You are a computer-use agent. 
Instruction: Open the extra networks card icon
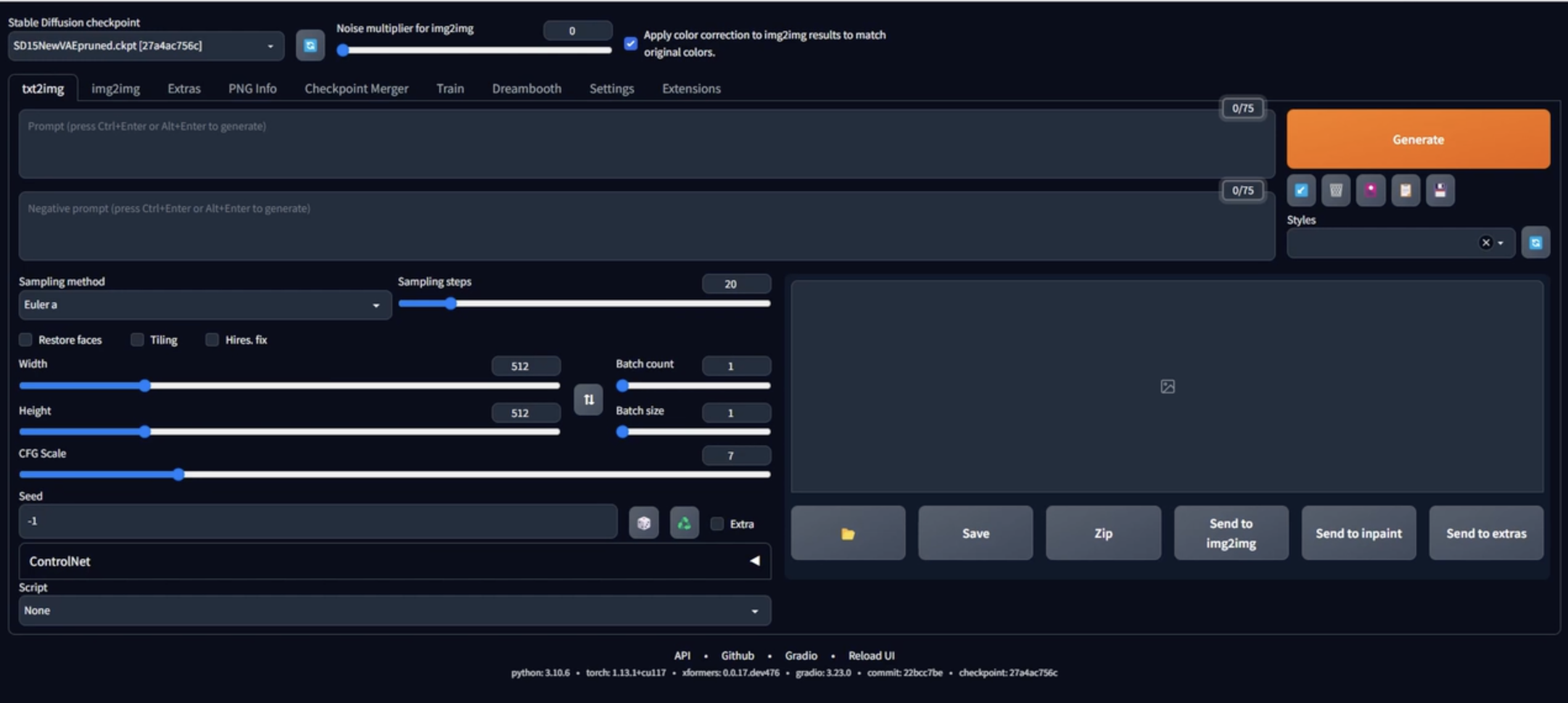click(1371, 190)
